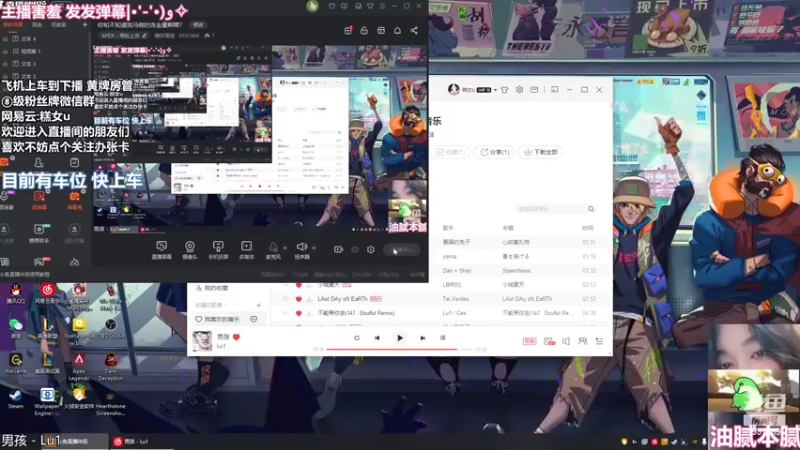The height and width of the screenshot is (450, 800).
Task: Click notification bell icon in streaming app
Action: (397, 31)
